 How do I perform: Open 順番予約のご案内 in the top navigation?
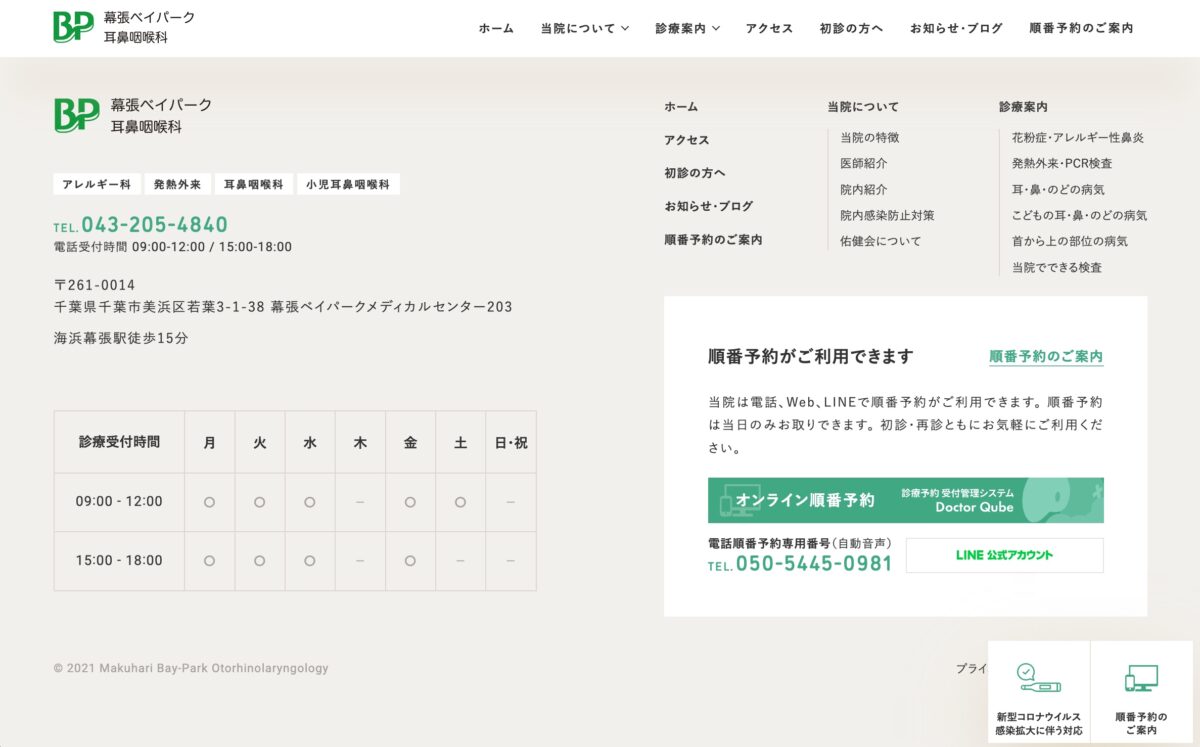(1081, 29)
